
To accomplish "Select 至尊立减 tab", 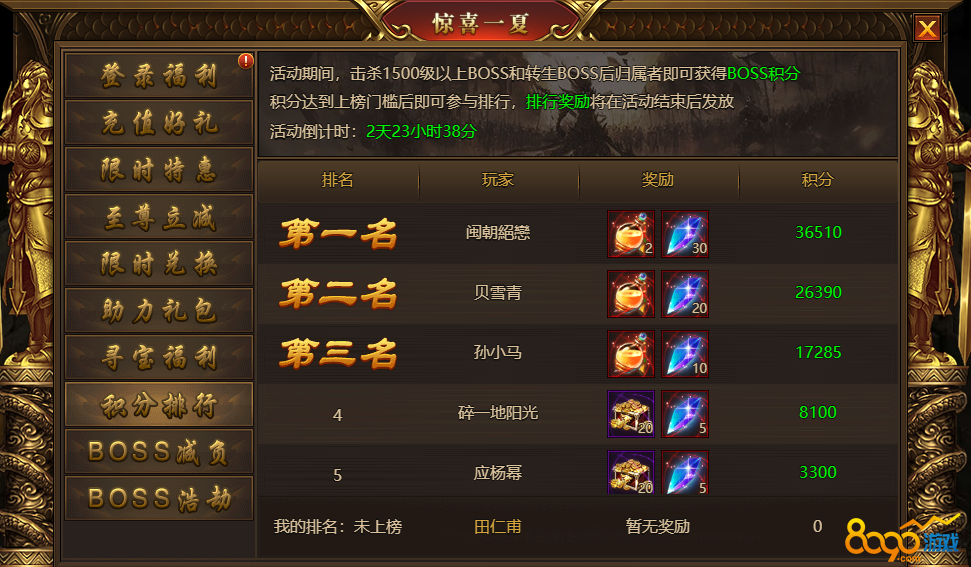I will pos(159,217).
